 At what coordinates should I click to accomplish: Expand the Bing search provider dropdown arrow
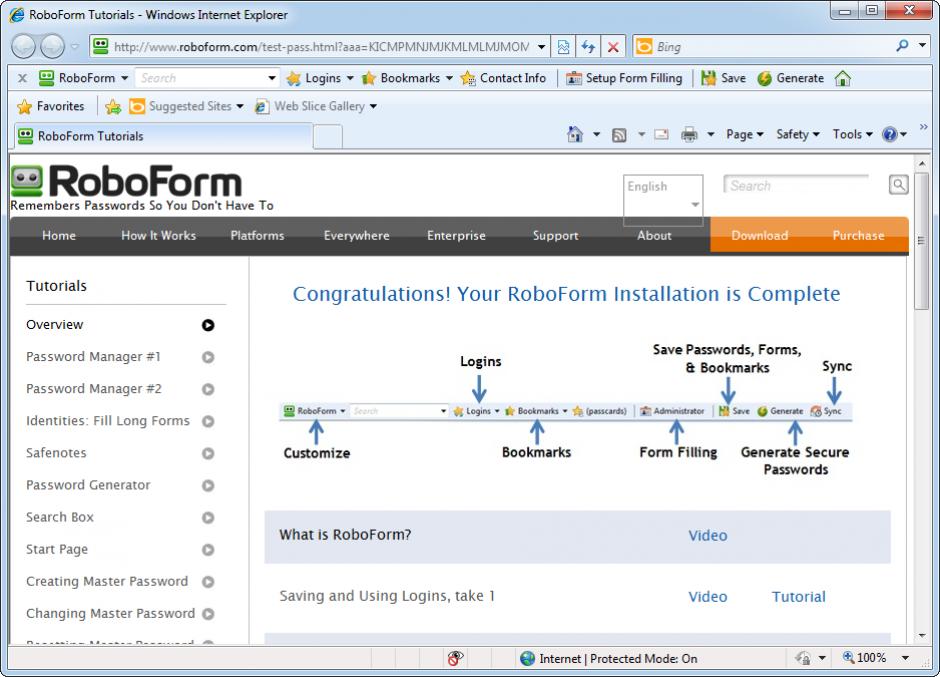(922, 46)
